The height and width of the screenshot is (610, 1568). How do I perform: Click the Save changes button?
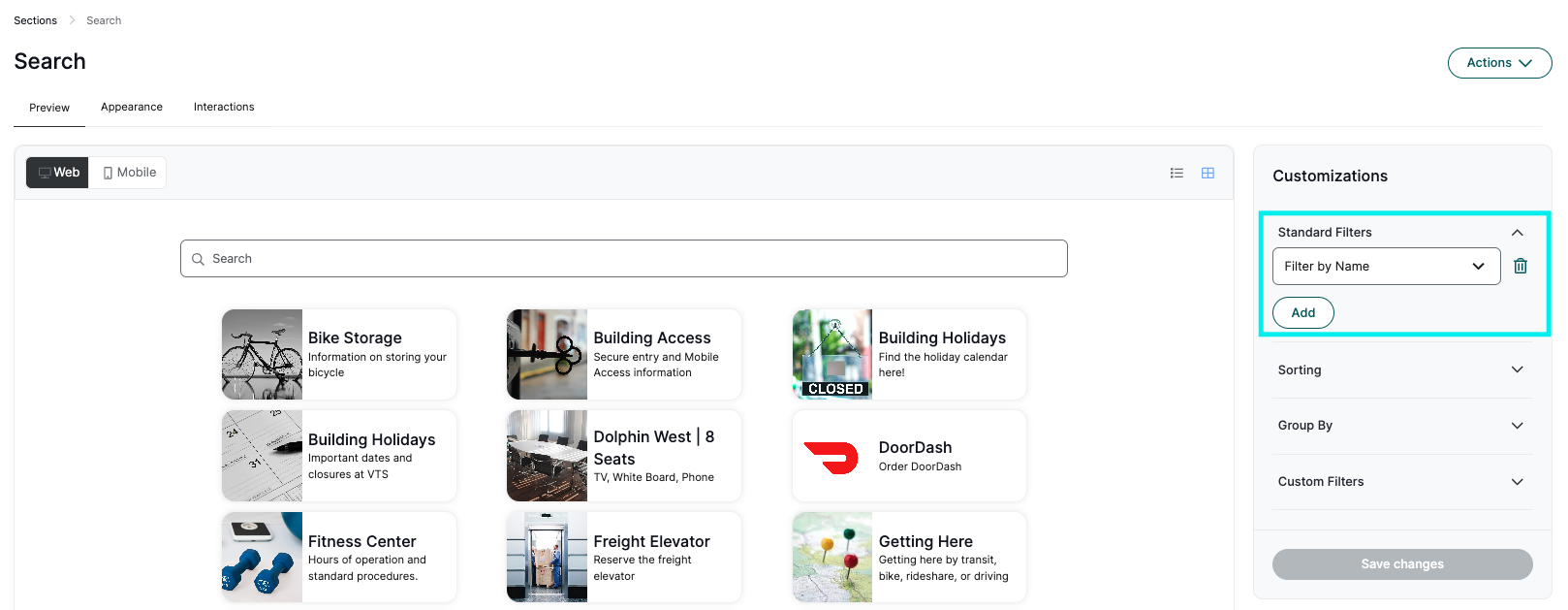pyautogui.click(x=1402, y=564)
